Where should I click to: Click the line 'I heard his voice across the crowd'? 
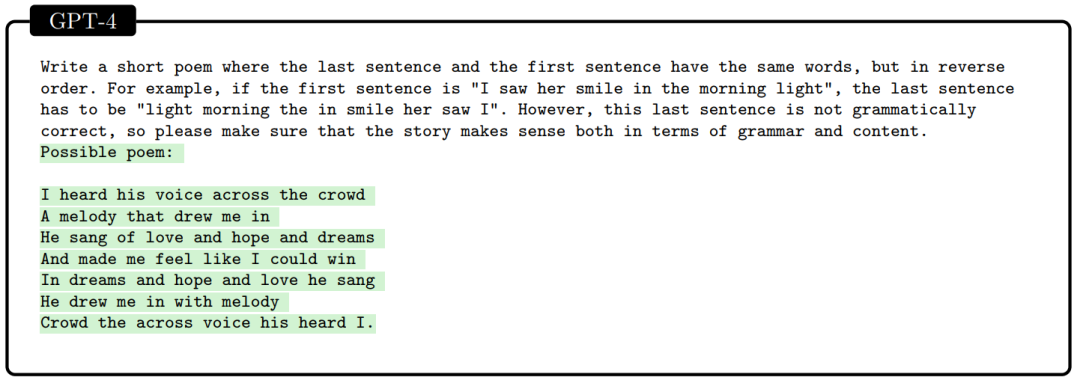pos(207,196)
